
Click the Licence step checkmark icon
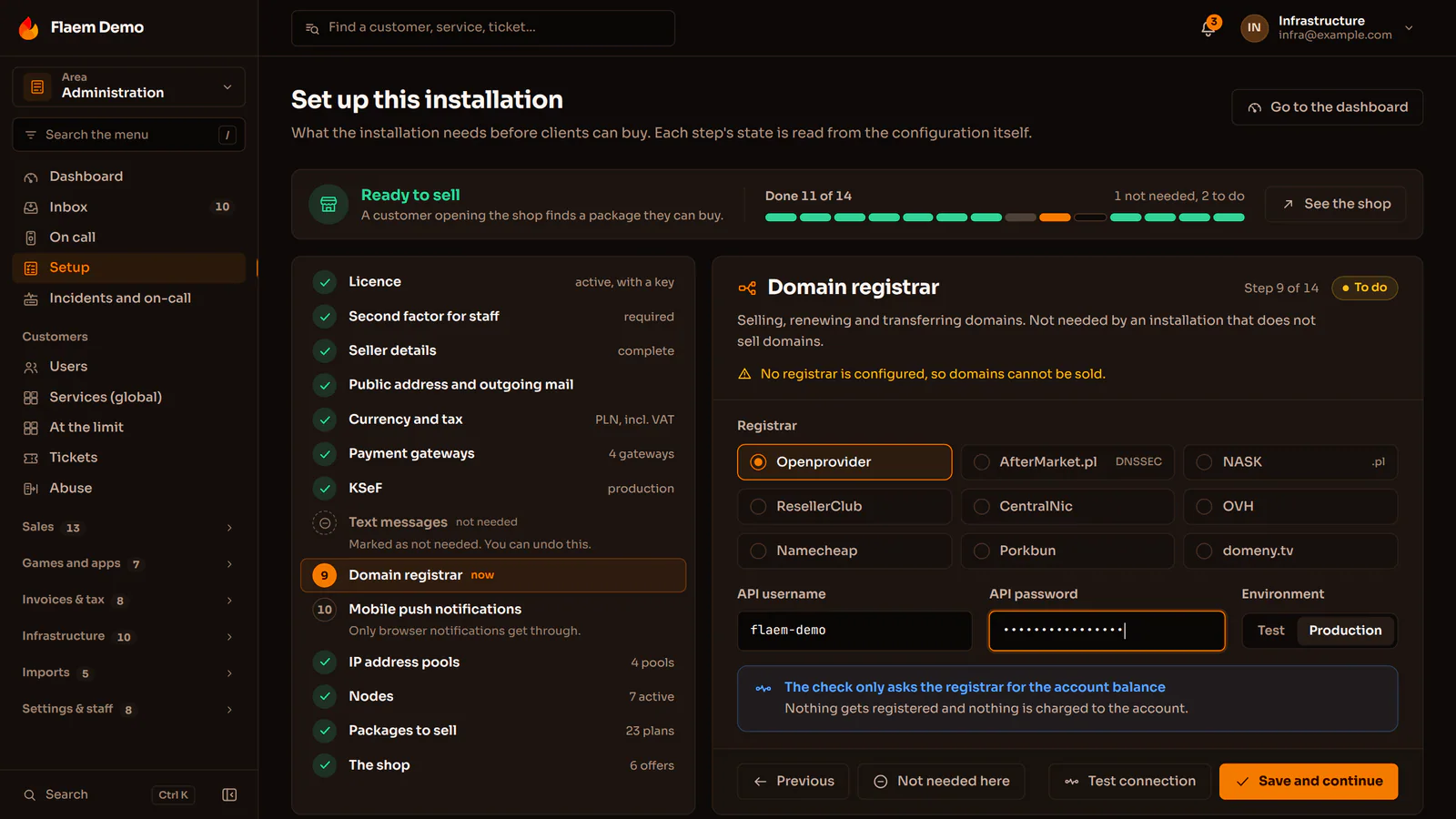coord(325,282)
